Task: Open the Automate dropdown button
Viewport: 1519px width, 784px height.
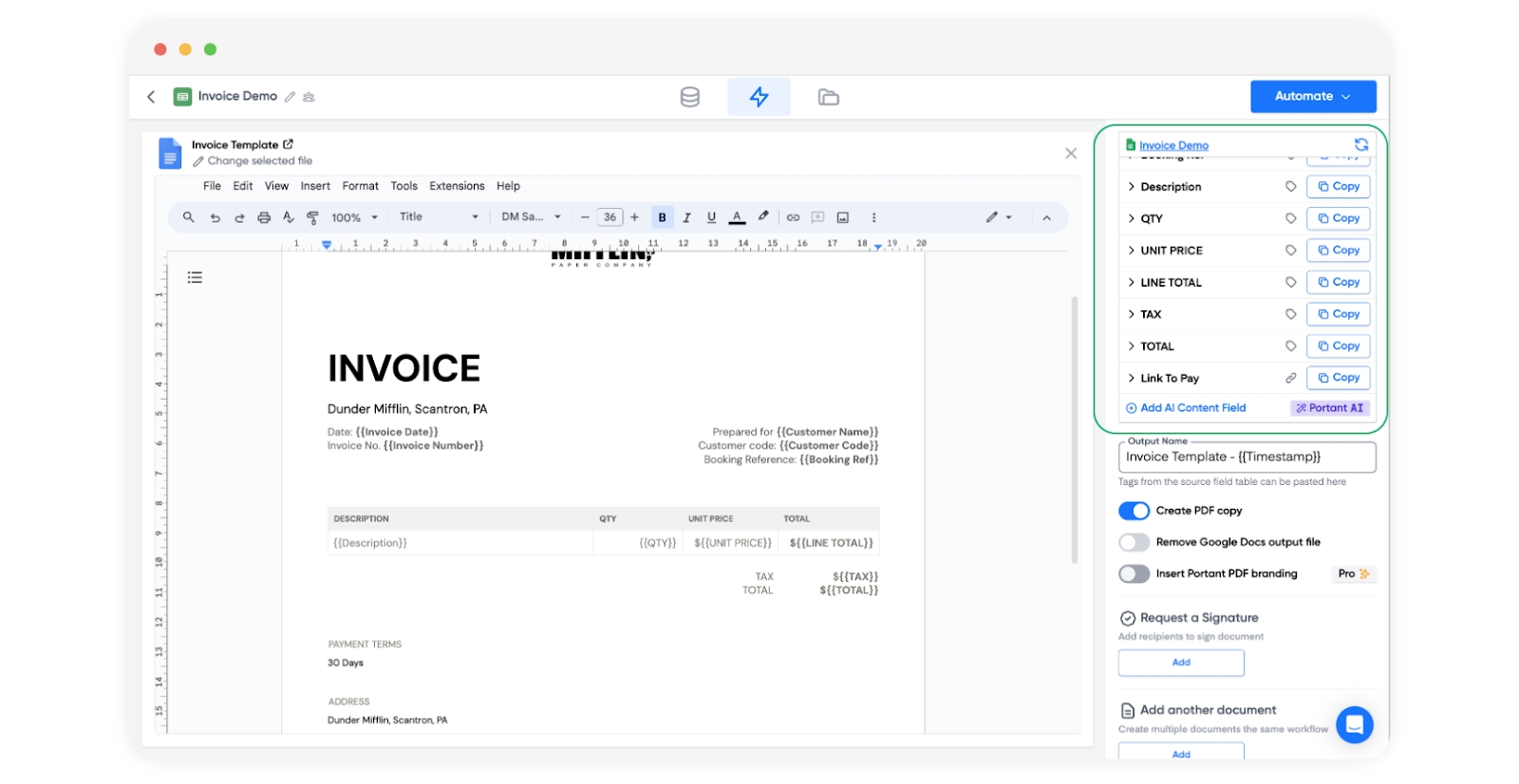Action: pyautogui.click(x=1312, y=96)
